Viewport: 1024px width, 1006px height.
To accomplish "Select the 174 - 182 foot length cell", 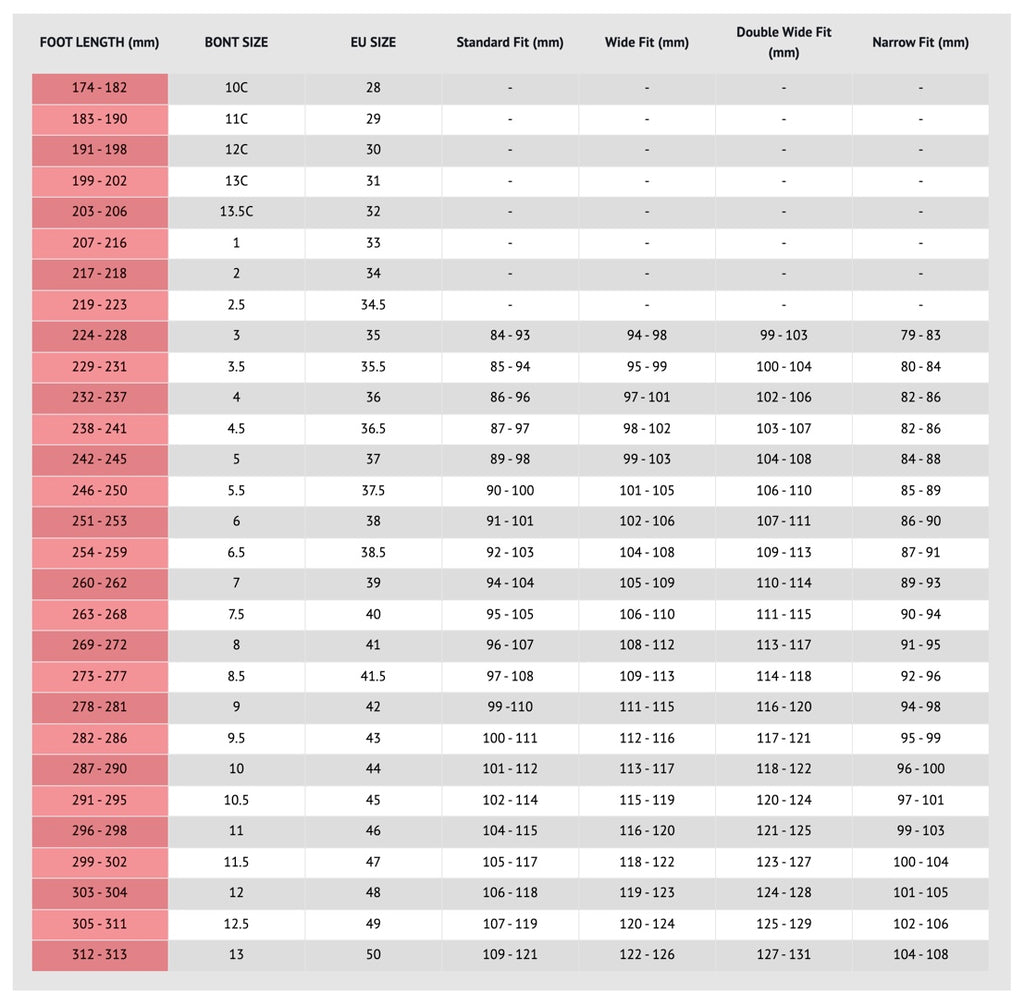I will tap(99, 88).
